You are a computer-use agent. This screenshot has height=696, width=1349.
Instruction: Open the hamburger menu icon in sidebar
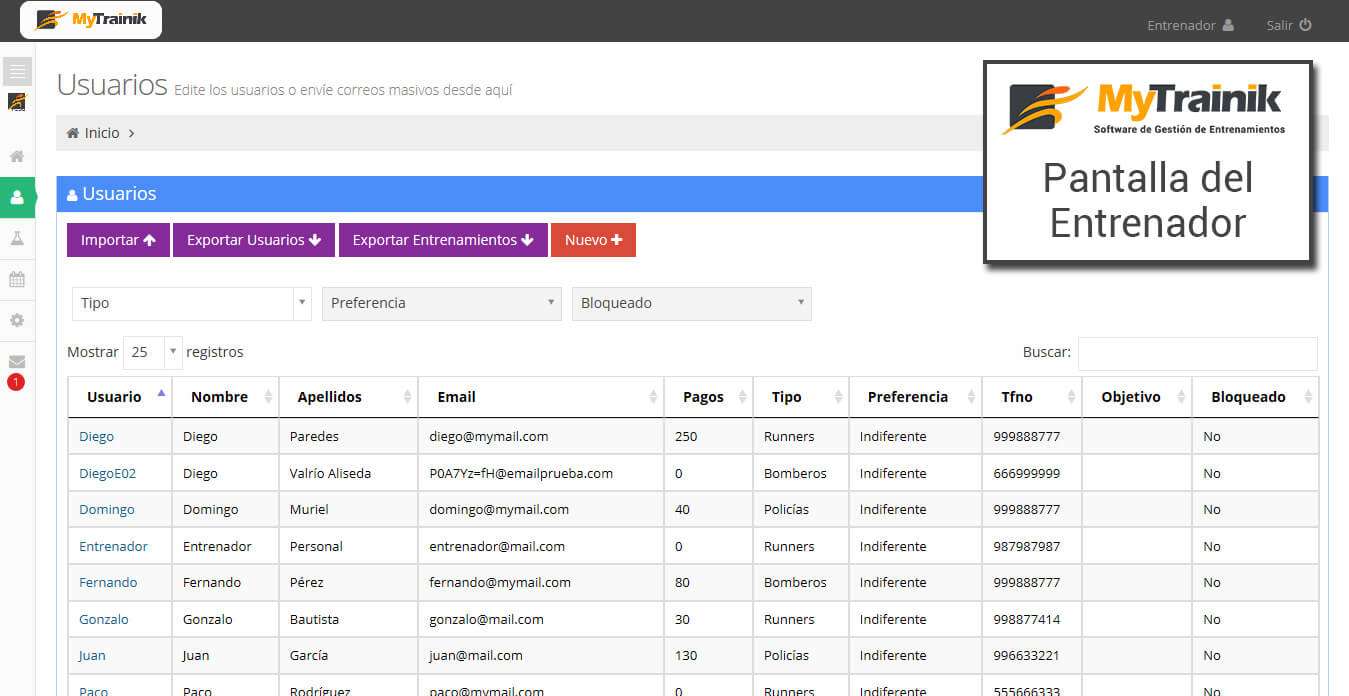tap(17, 71)
